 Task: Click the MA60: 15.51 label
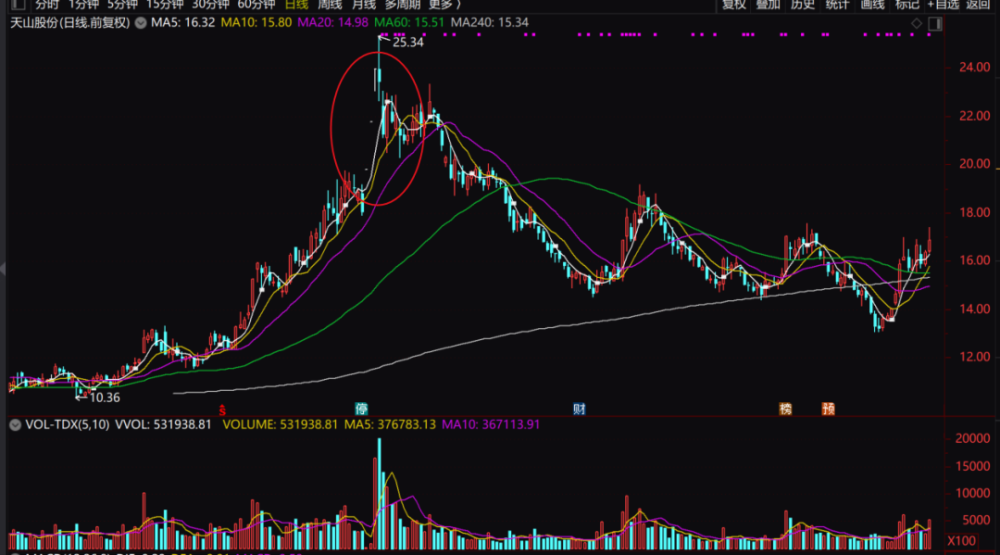(x=409, y=22)
